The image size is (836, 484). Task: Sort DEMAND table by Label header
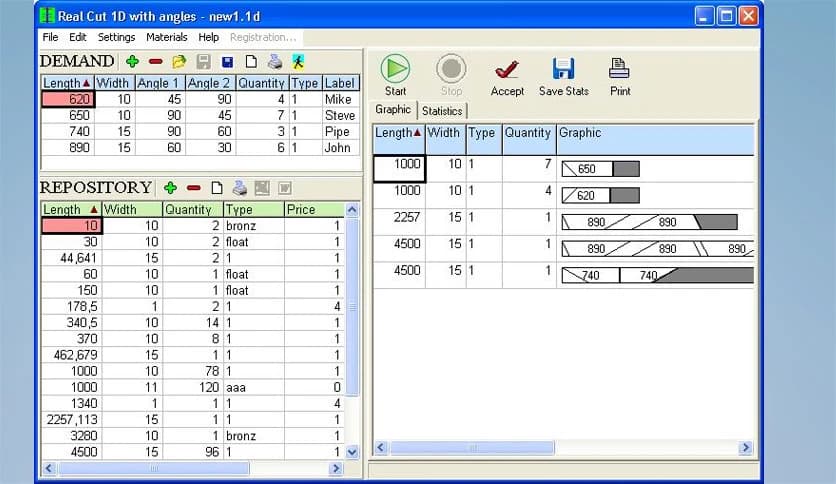pyautogui.click(x=340, y=83)
